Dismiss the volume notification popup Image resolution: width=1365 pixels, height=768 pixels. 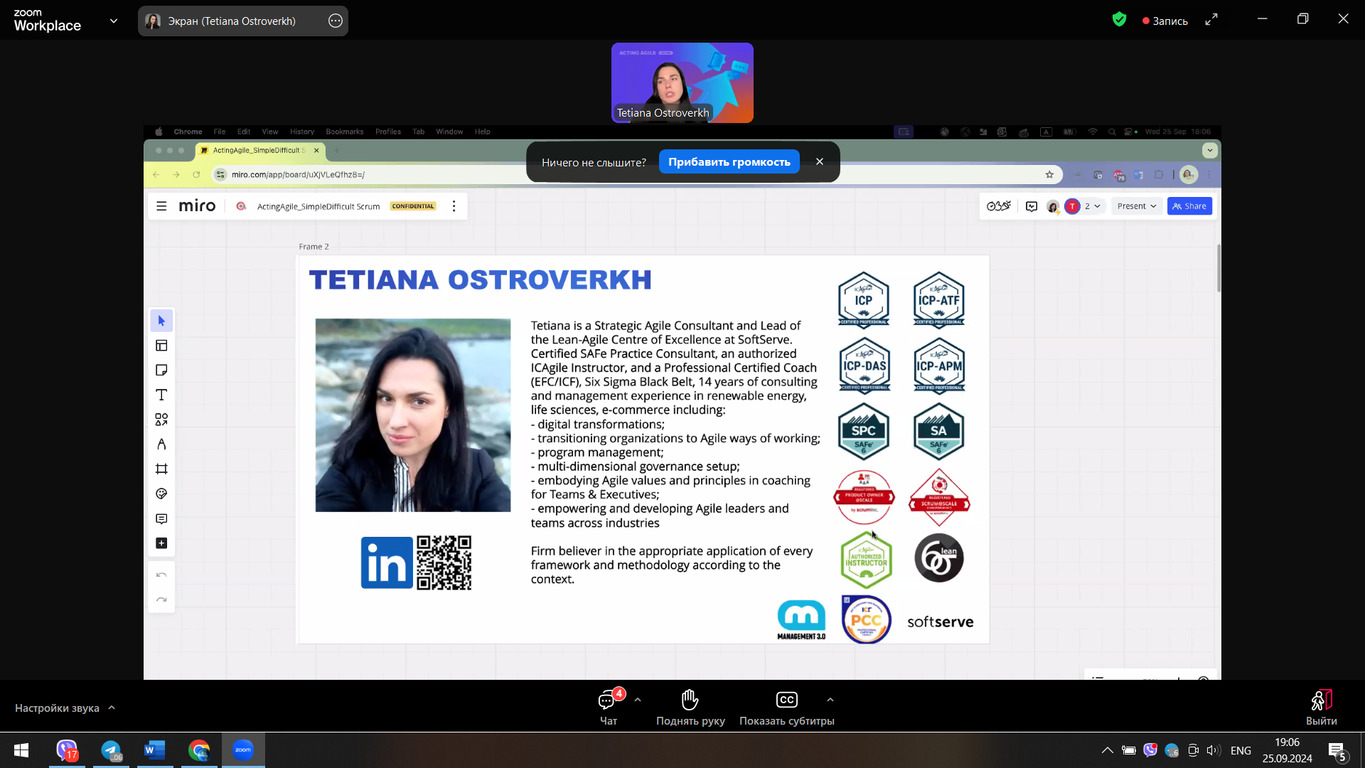point(819,162)
